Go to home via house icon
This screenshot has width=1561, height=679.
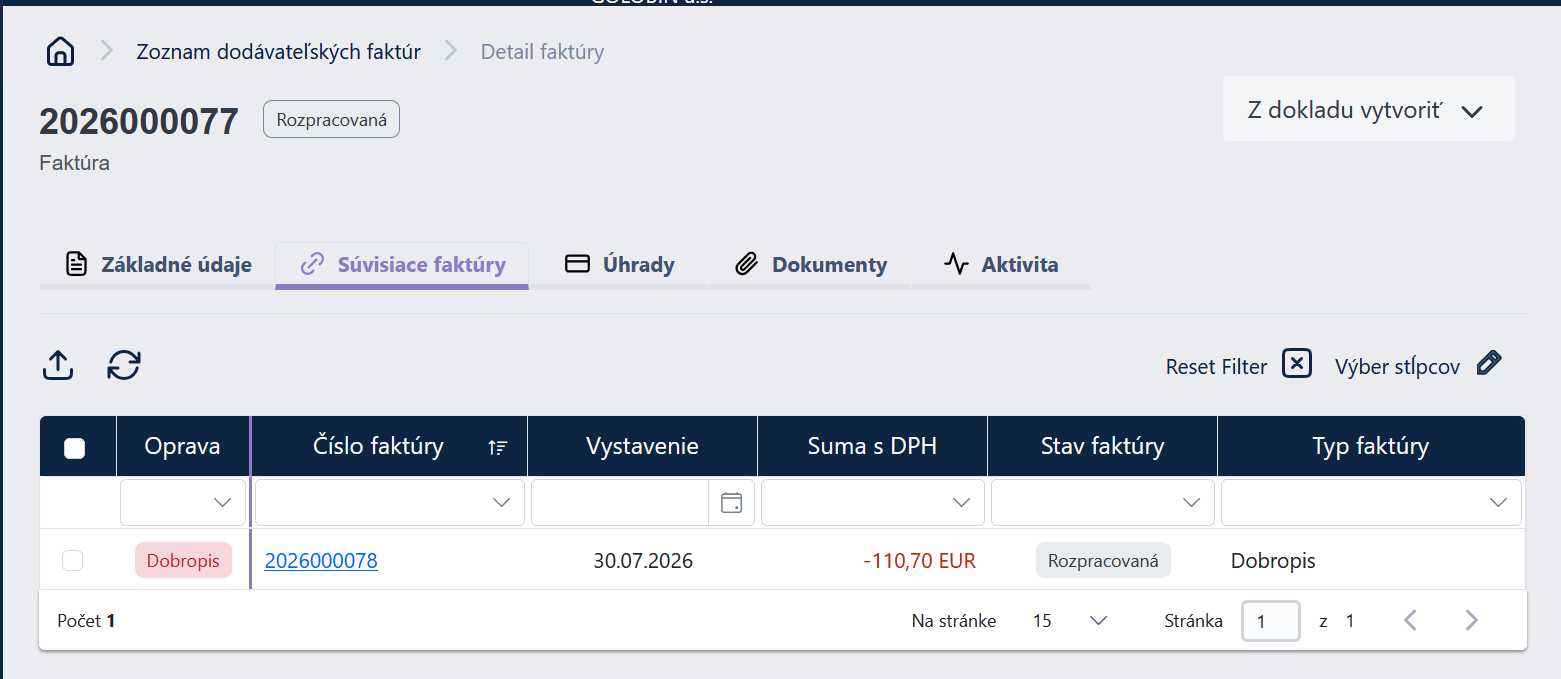pos(60,51)
